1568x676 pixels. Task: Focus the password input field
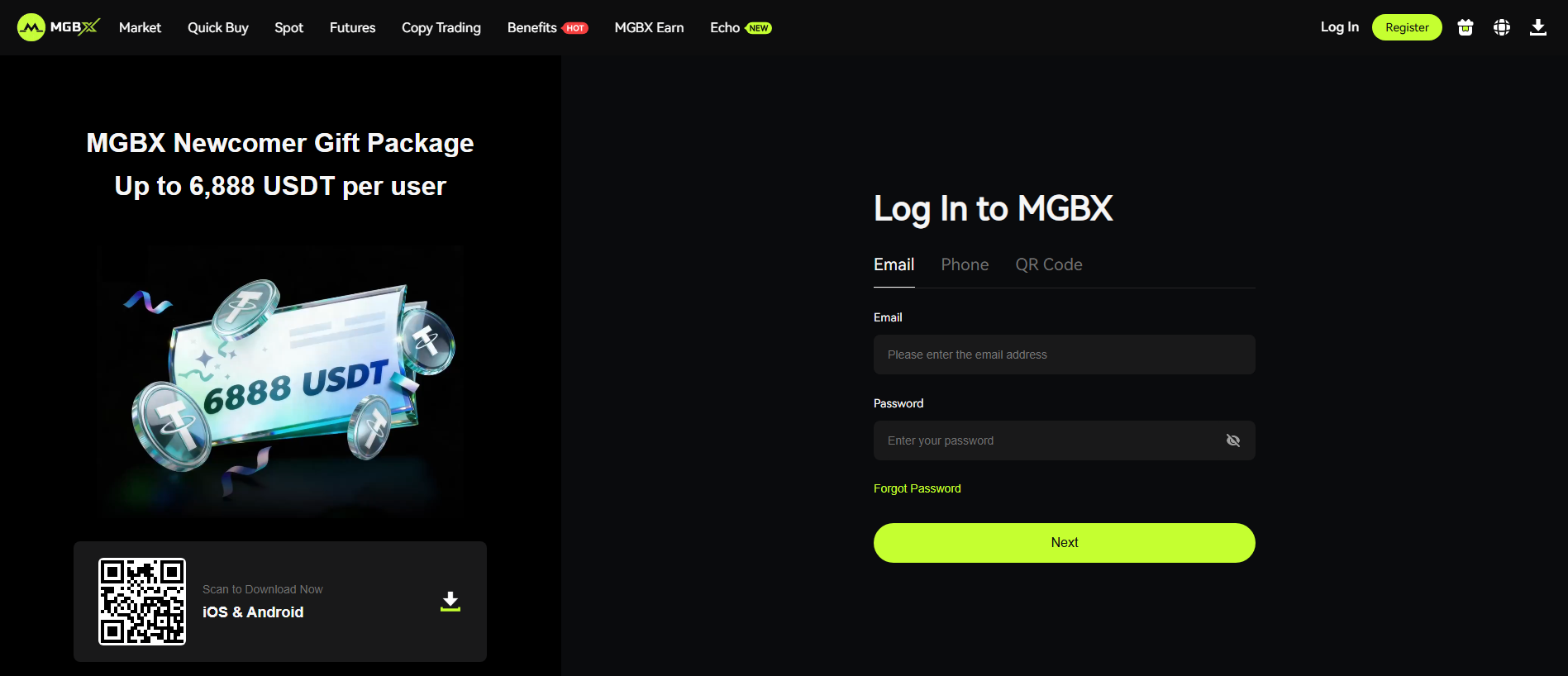(1065, 440)
